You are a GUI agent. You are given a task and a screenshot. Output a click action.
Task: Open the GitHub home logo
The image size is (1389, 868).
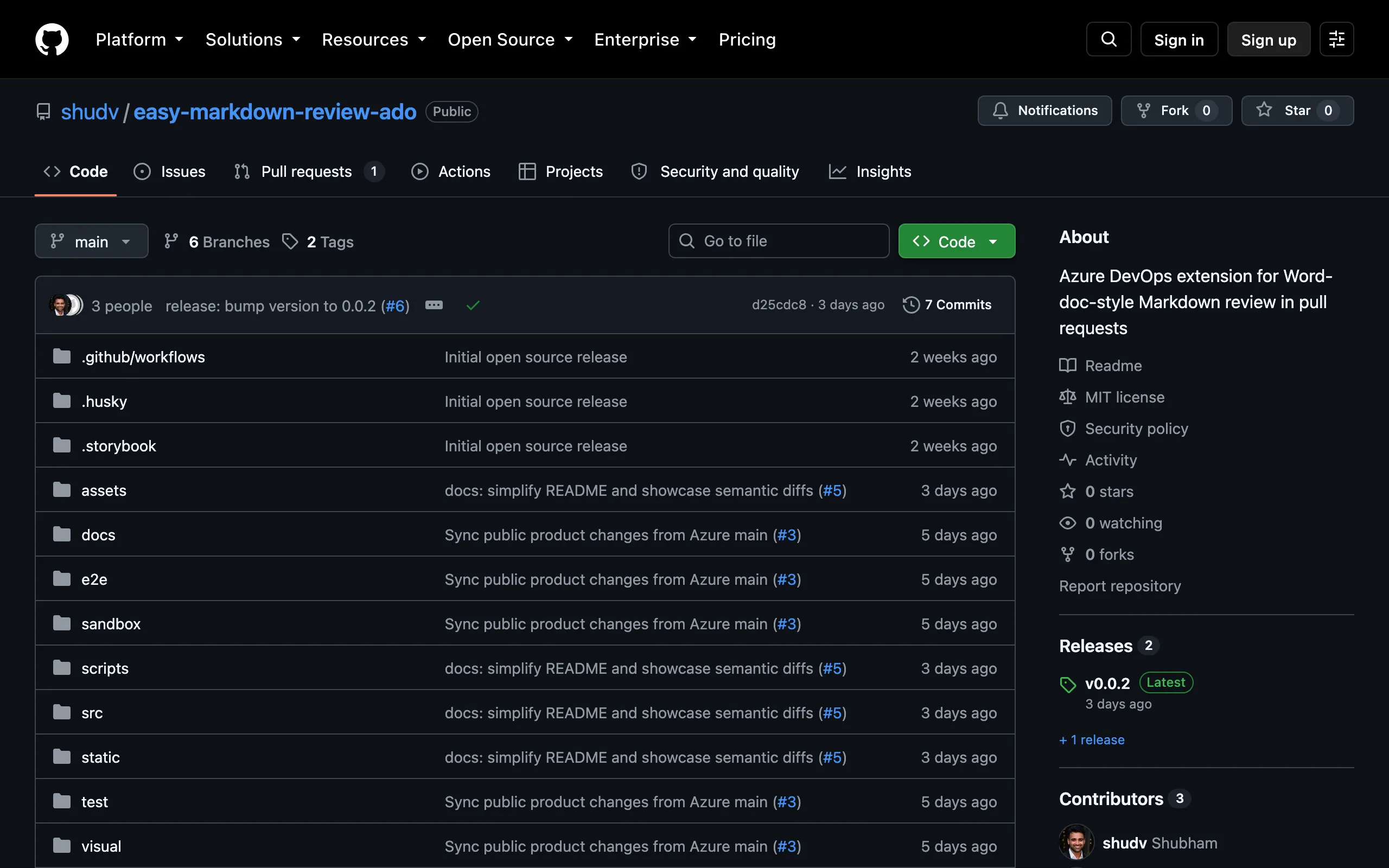tap(52, 39)
